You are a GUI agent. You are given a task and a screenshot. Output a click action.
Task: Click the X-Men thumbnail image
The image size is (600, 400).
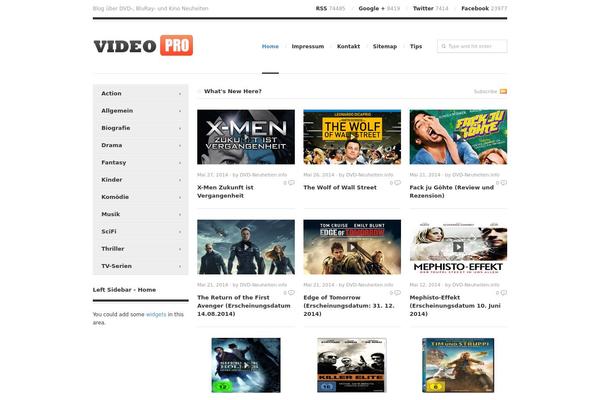246,137
